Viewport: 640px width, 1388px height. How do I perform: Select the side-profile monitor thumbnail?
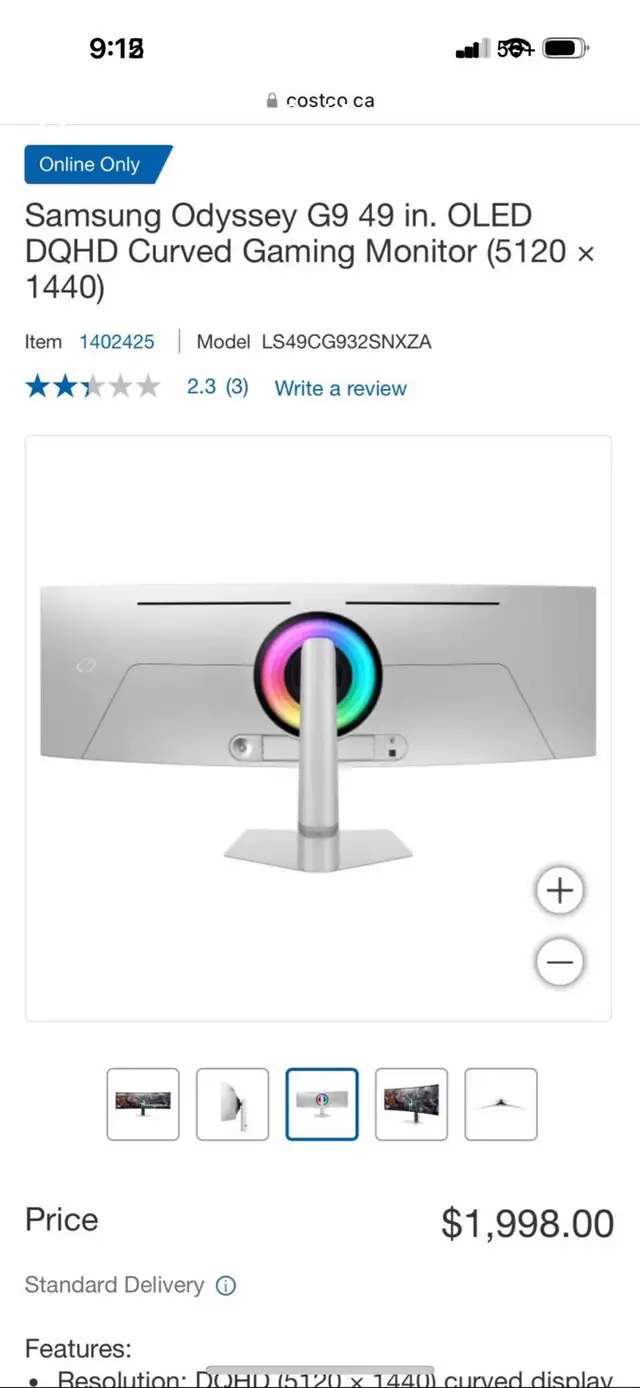[232, 1104]
